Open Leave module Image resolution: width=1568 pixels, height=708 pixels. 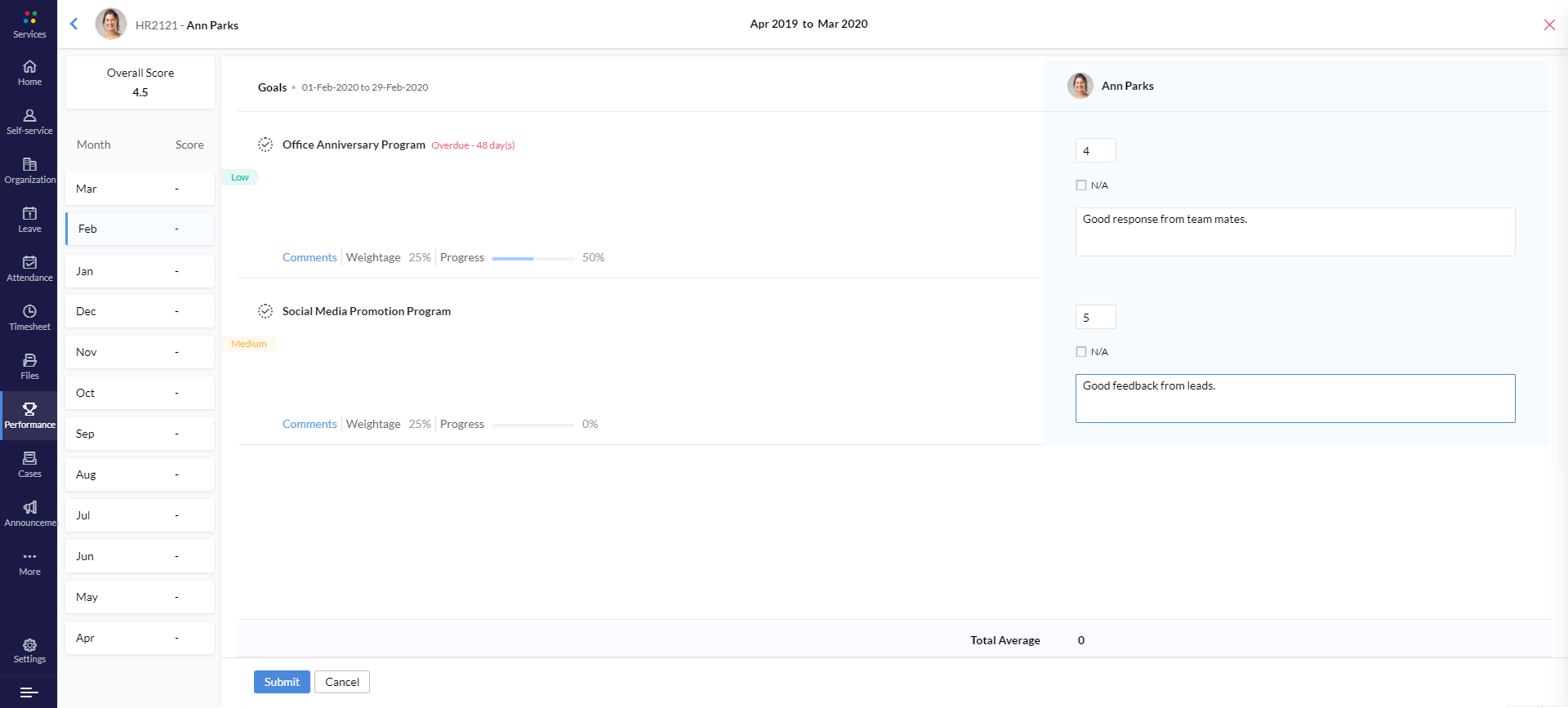[x=29, y=220]
